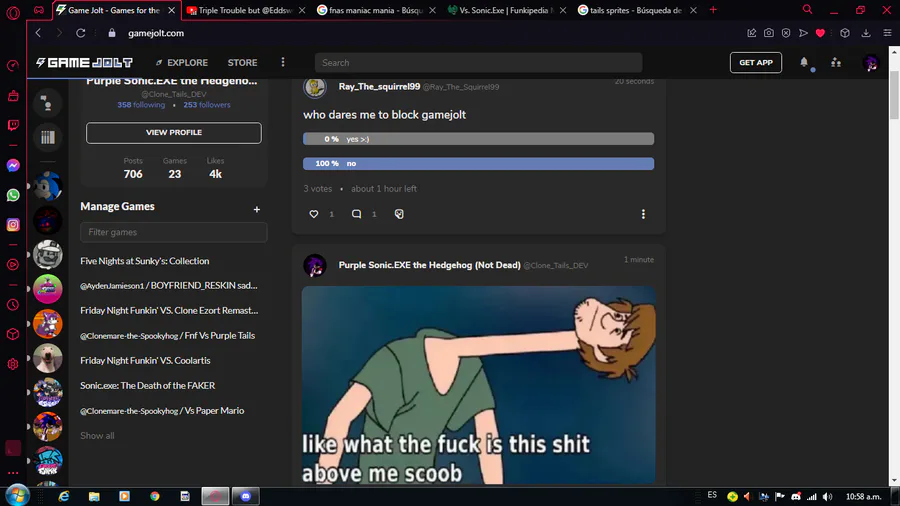
Task: Open Opera sidebar settings gear
Action: 13,364
